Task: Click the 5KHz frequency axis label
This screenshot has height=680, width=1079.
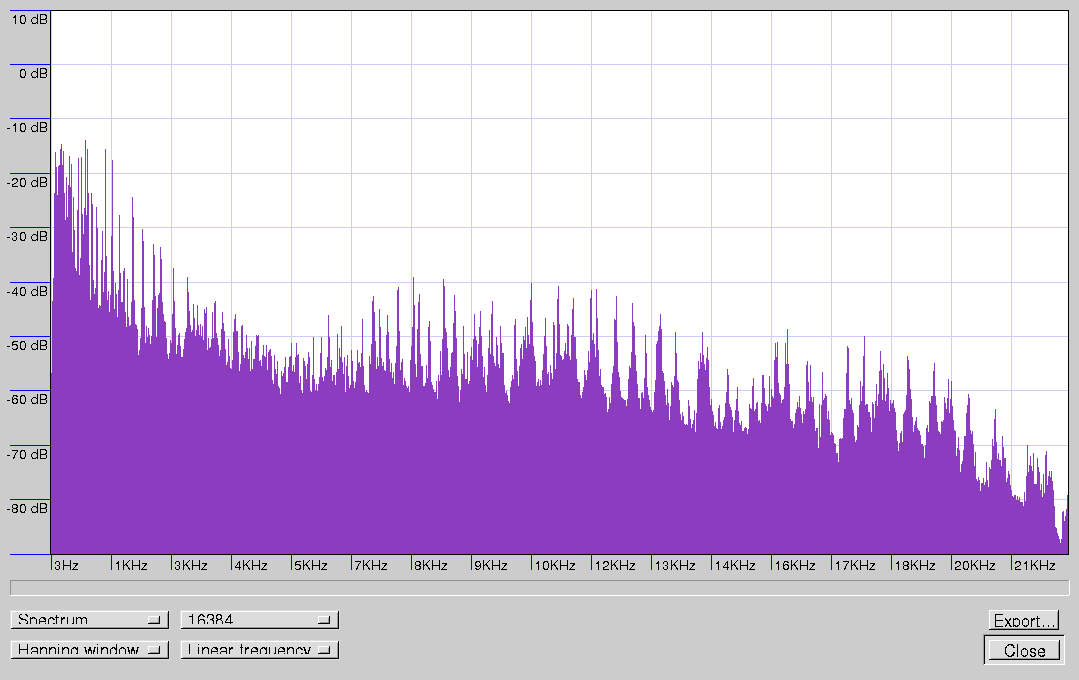Action: tap(311, 565)
